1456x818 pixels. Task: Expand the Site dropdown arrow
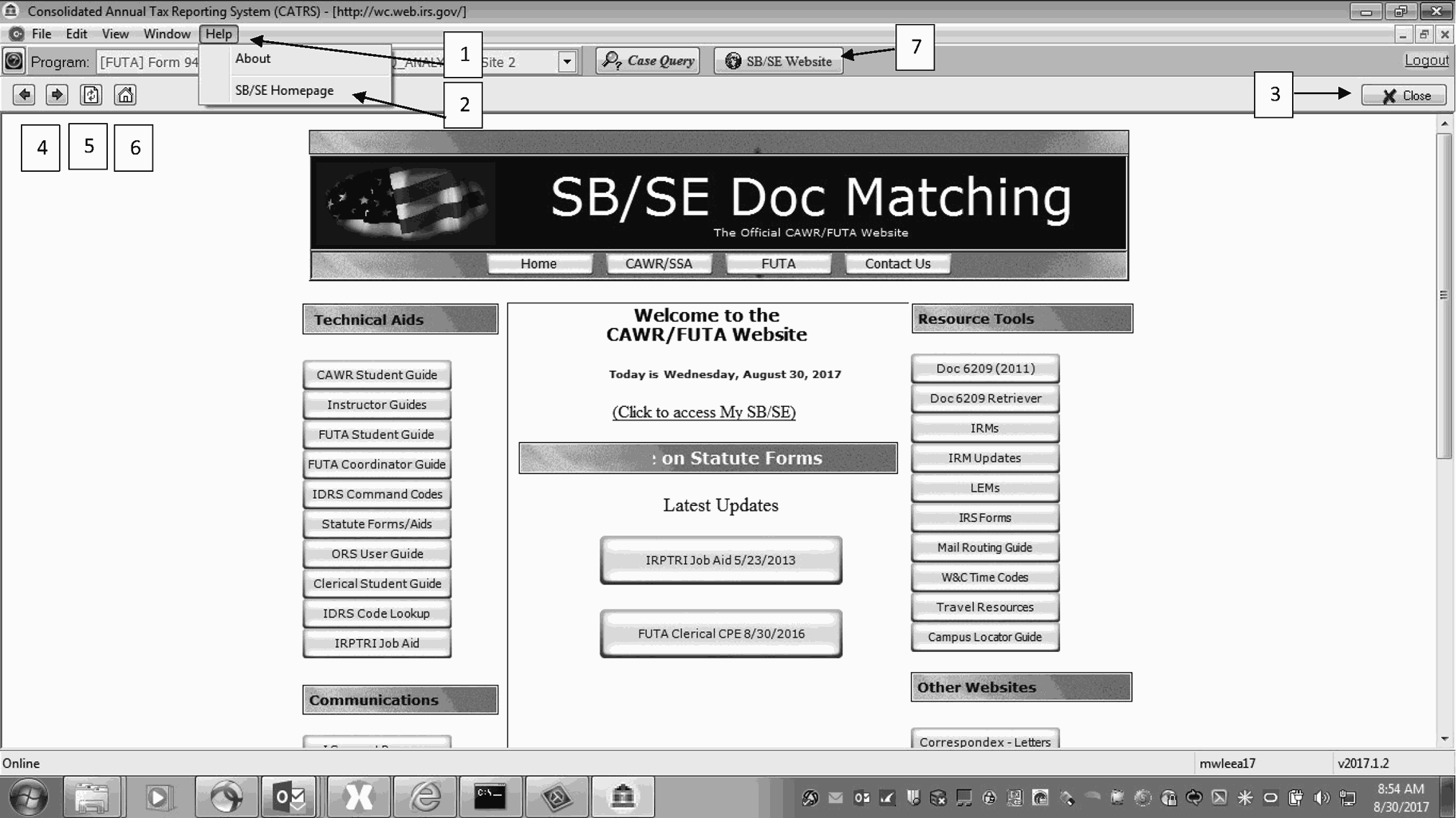point(567,62)
